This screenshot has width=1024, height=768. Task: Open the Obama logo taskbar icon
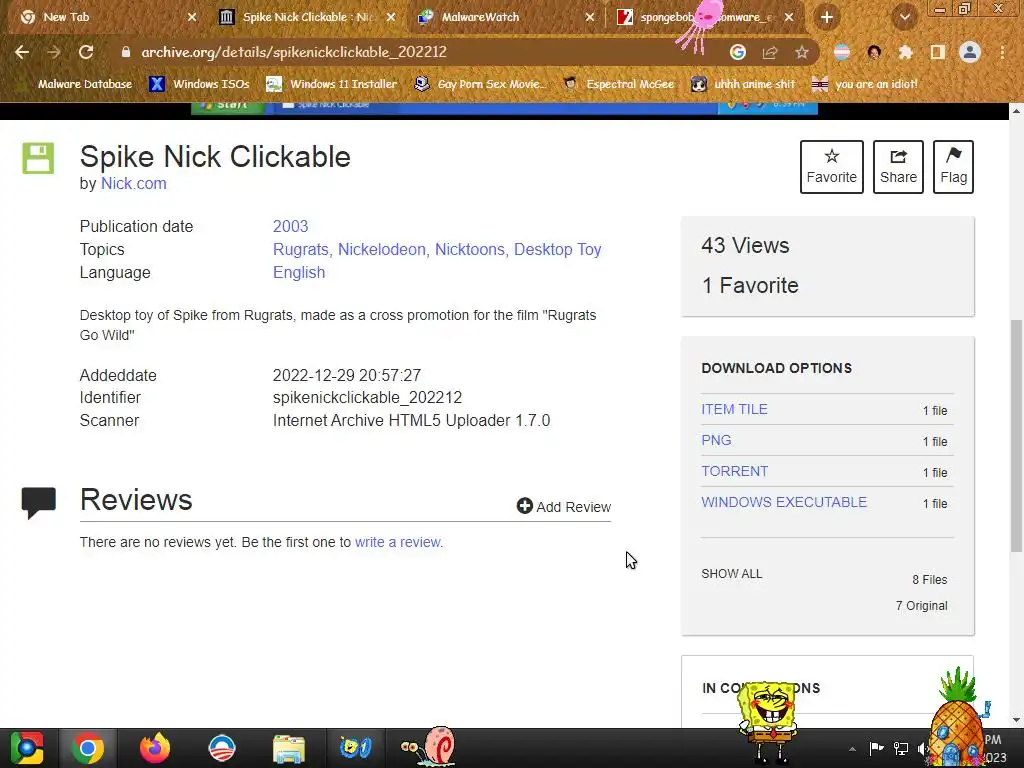tap(221, 748)
